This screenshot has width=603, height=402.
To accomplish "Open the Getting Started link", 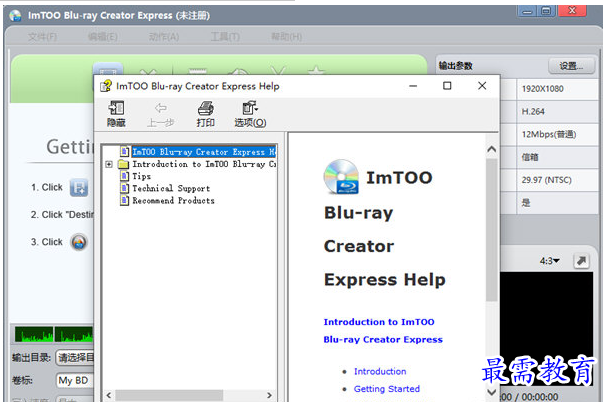I will coord(386,389).
